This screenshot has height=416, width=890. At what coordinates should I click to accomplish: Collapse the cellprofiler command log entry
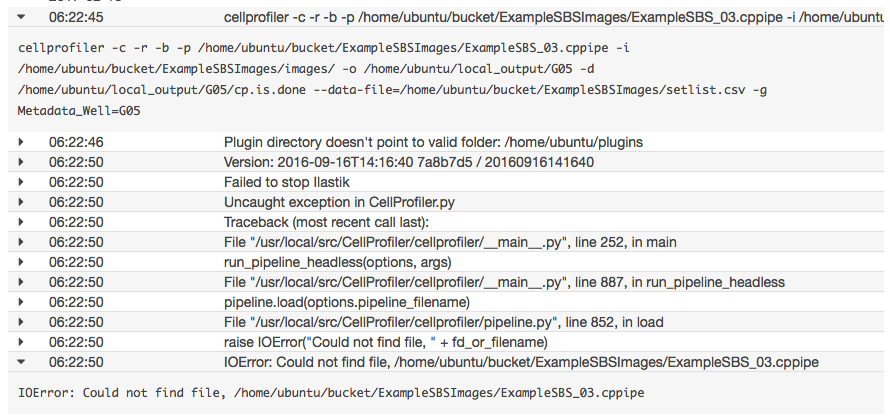tap(20, 19)
